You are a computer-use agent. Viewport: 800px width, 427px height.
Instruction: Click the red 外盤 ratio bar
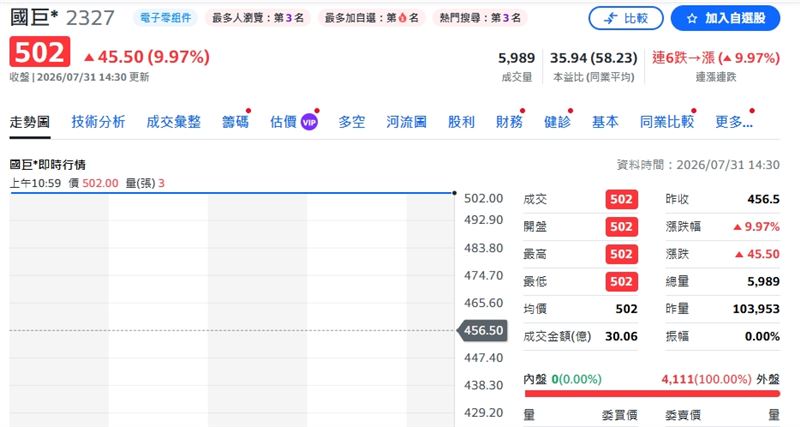point(652,393)
